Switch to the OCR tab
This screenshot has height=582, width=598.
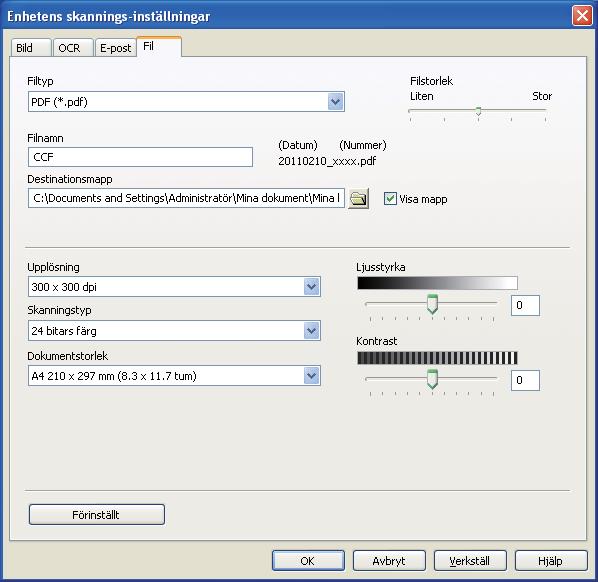(x=73, y=48)
